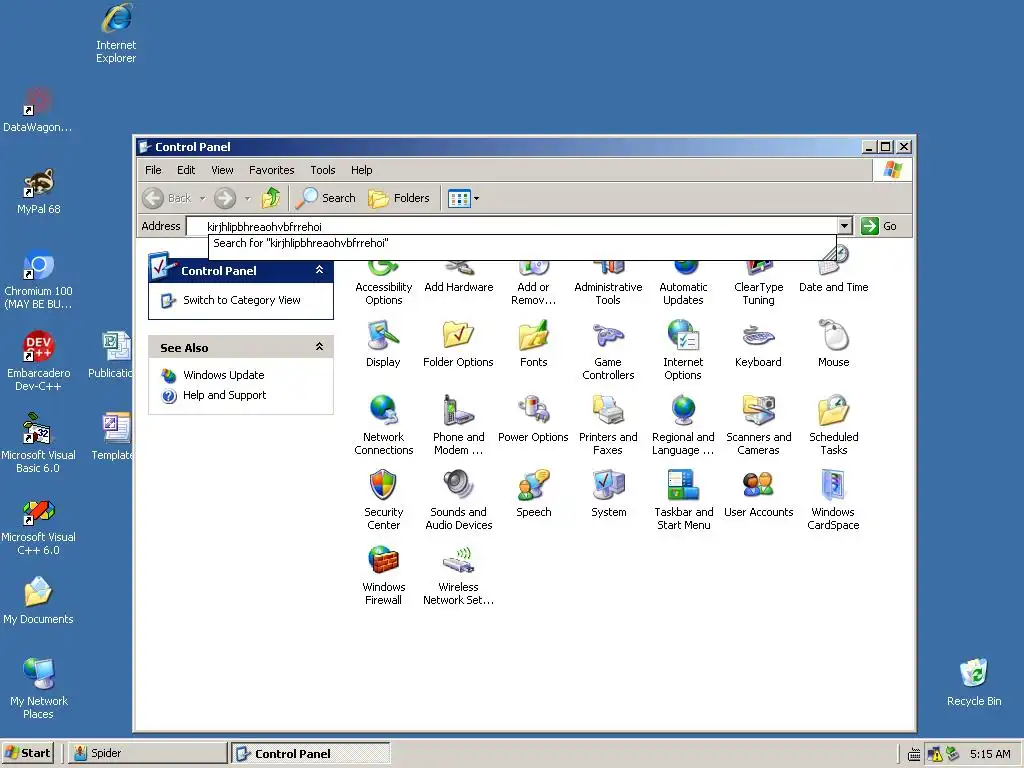Open Scanners and Cameras icon

tap(758, 425)
